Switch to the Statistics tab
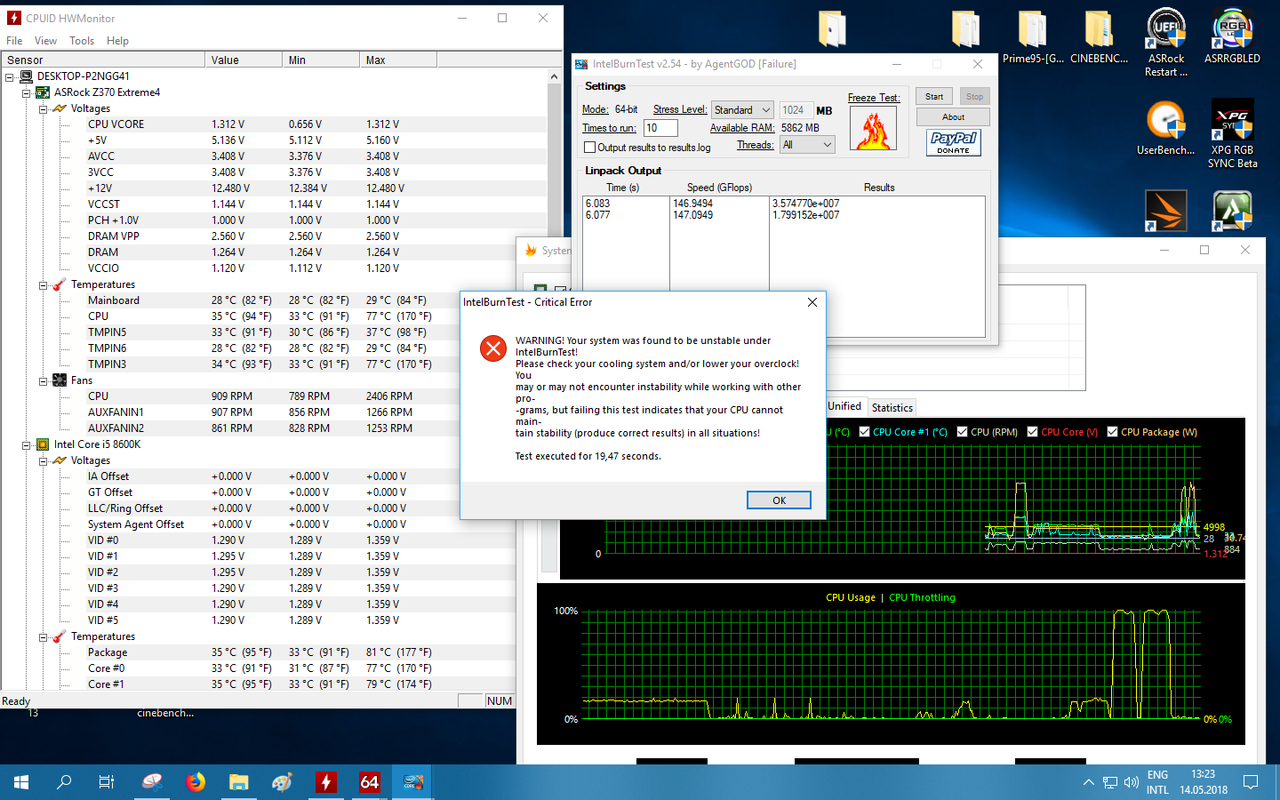 pos(891,407)
